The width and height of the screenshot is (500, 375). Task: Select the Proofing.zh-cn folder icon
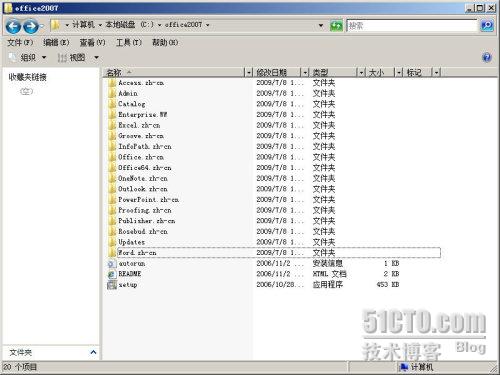[112, 210]
